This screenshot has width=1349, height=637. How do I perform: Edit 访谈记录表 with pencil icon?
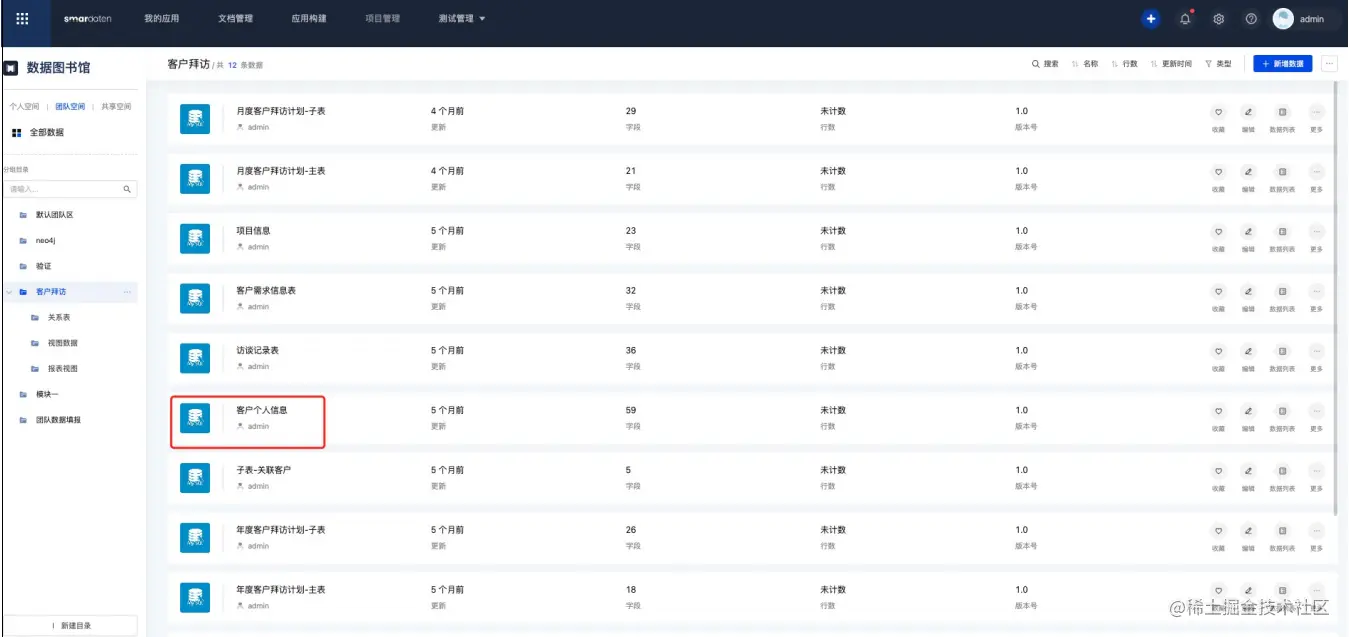[1248, 352]
